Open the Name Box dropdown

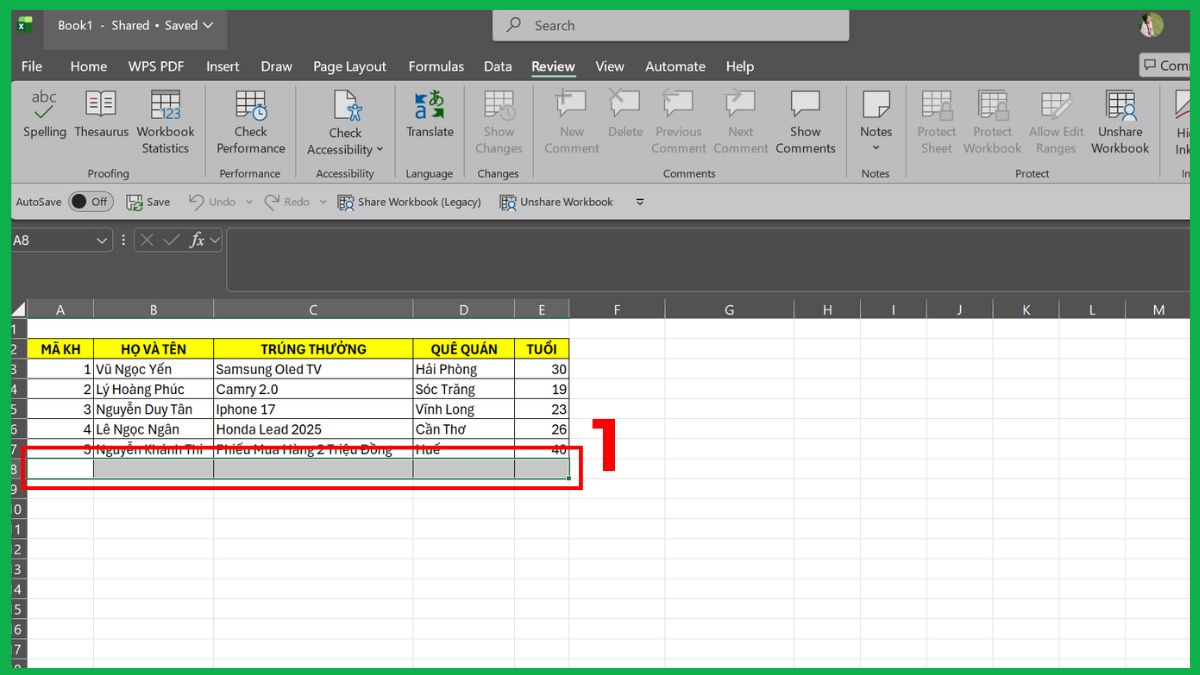[102, 240]
